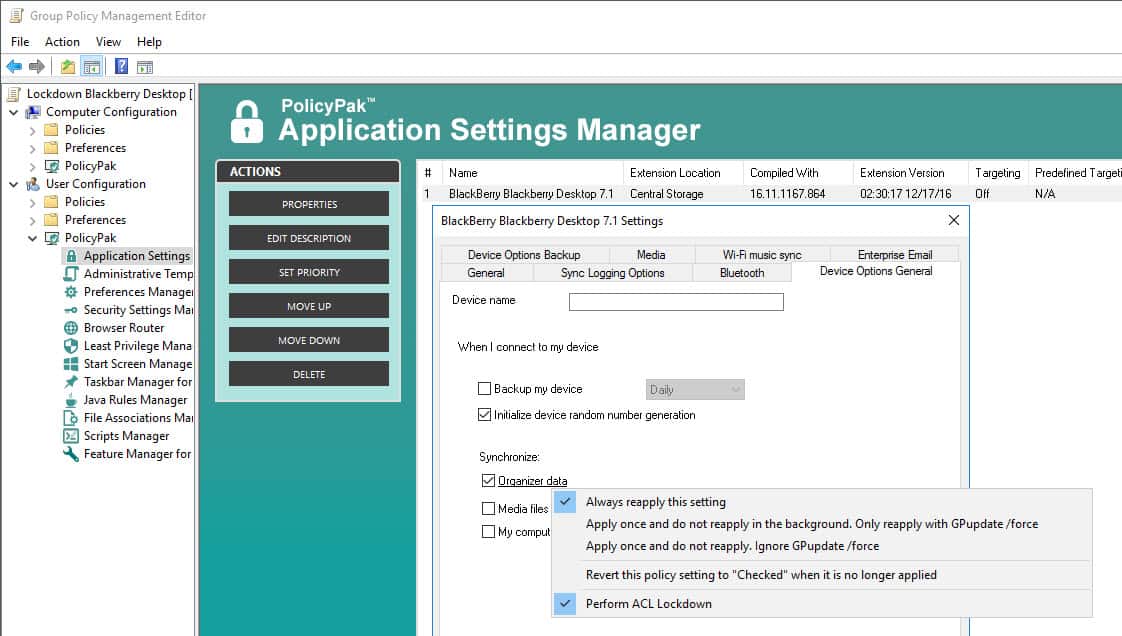
Task: Click the File Associations Manager file icon
Action: pos(71,418)
